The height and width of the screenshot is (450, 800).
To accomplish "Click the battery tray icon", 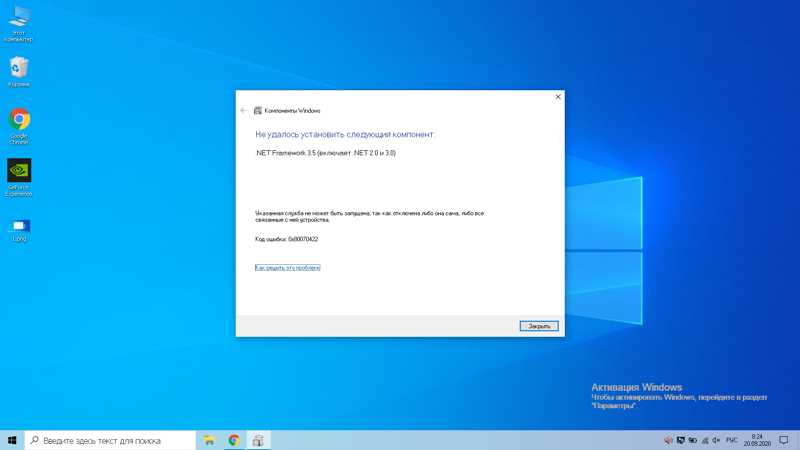I will click(x=692, y=440).
